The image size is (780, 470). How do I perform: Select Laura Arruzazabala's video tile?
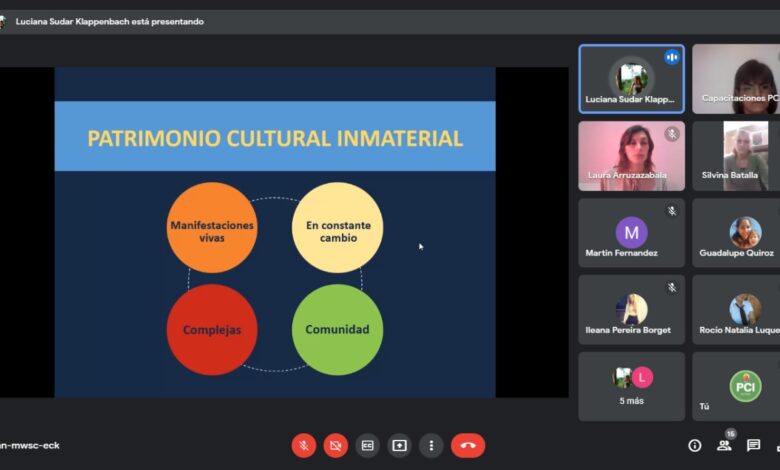[631, 156]
